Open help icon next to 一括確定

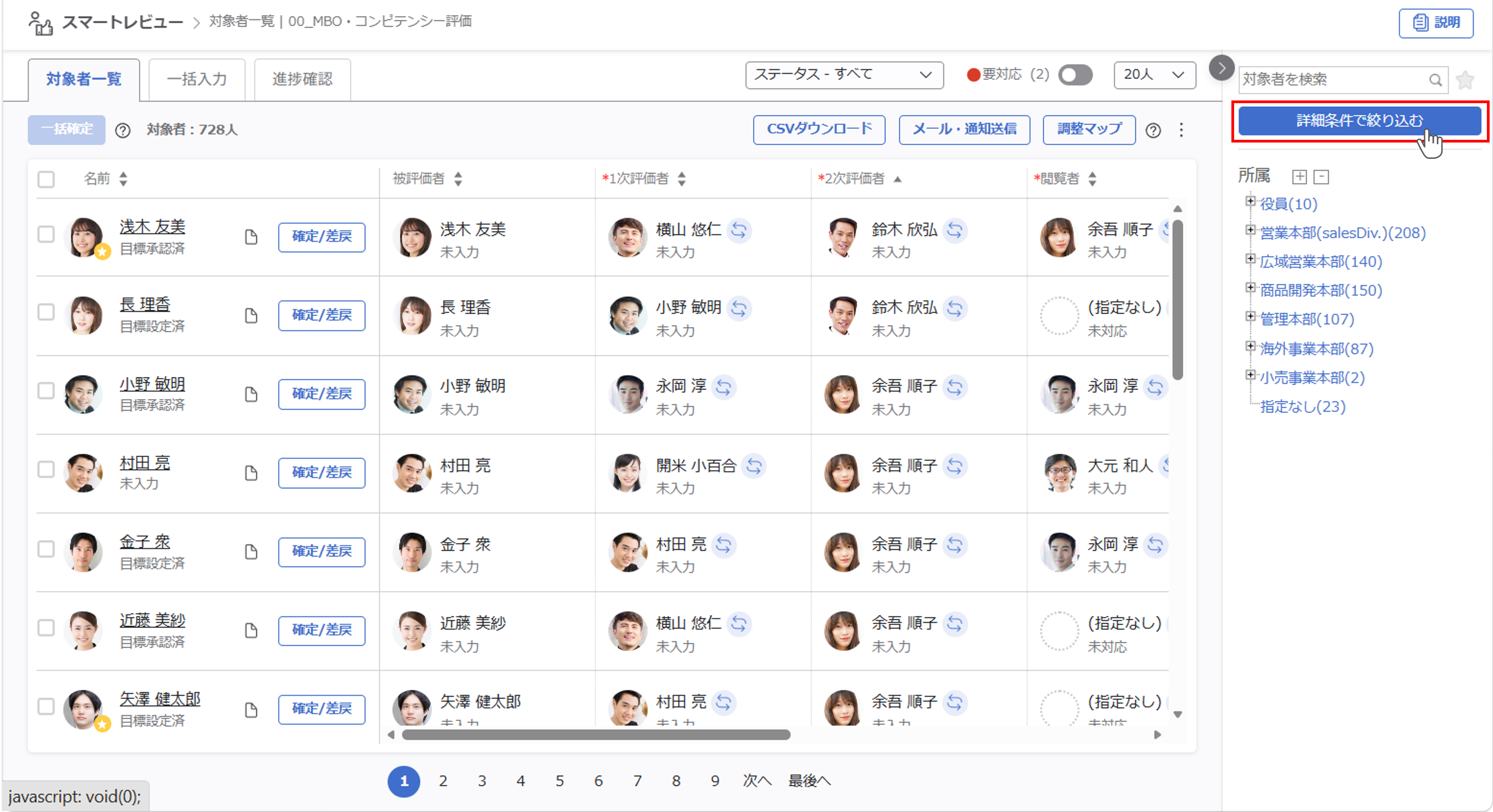click(122, 130)
